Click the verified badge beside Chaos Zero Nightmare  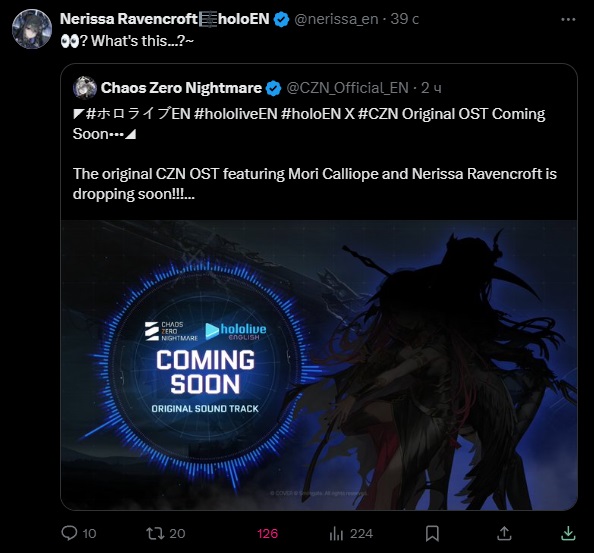click(274, 88)
